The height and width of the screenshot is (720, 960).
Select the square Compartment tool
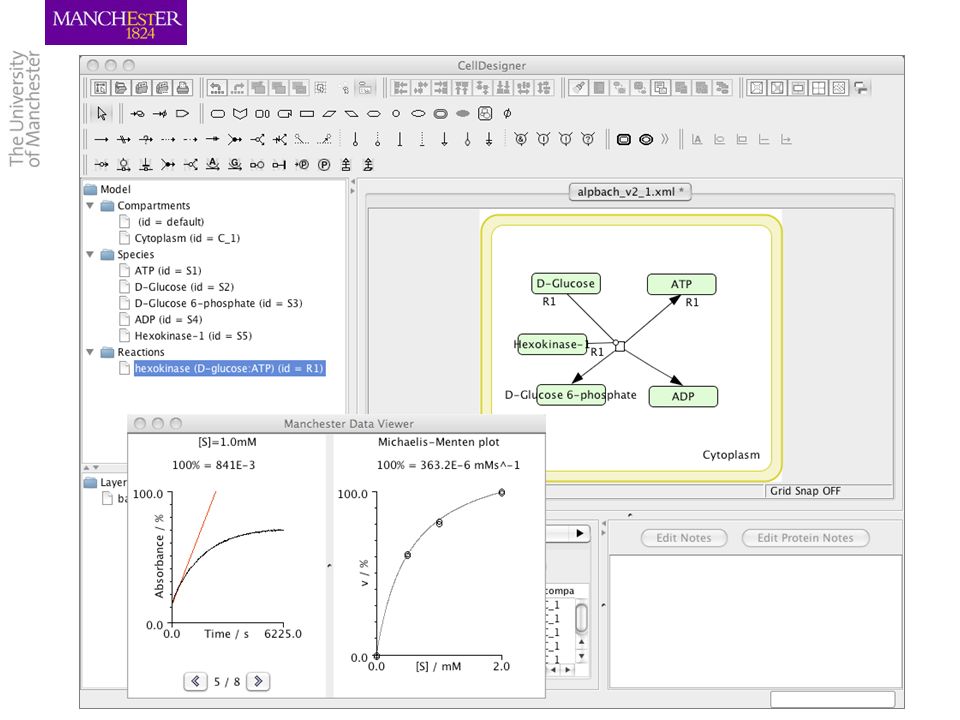(624, 140)
